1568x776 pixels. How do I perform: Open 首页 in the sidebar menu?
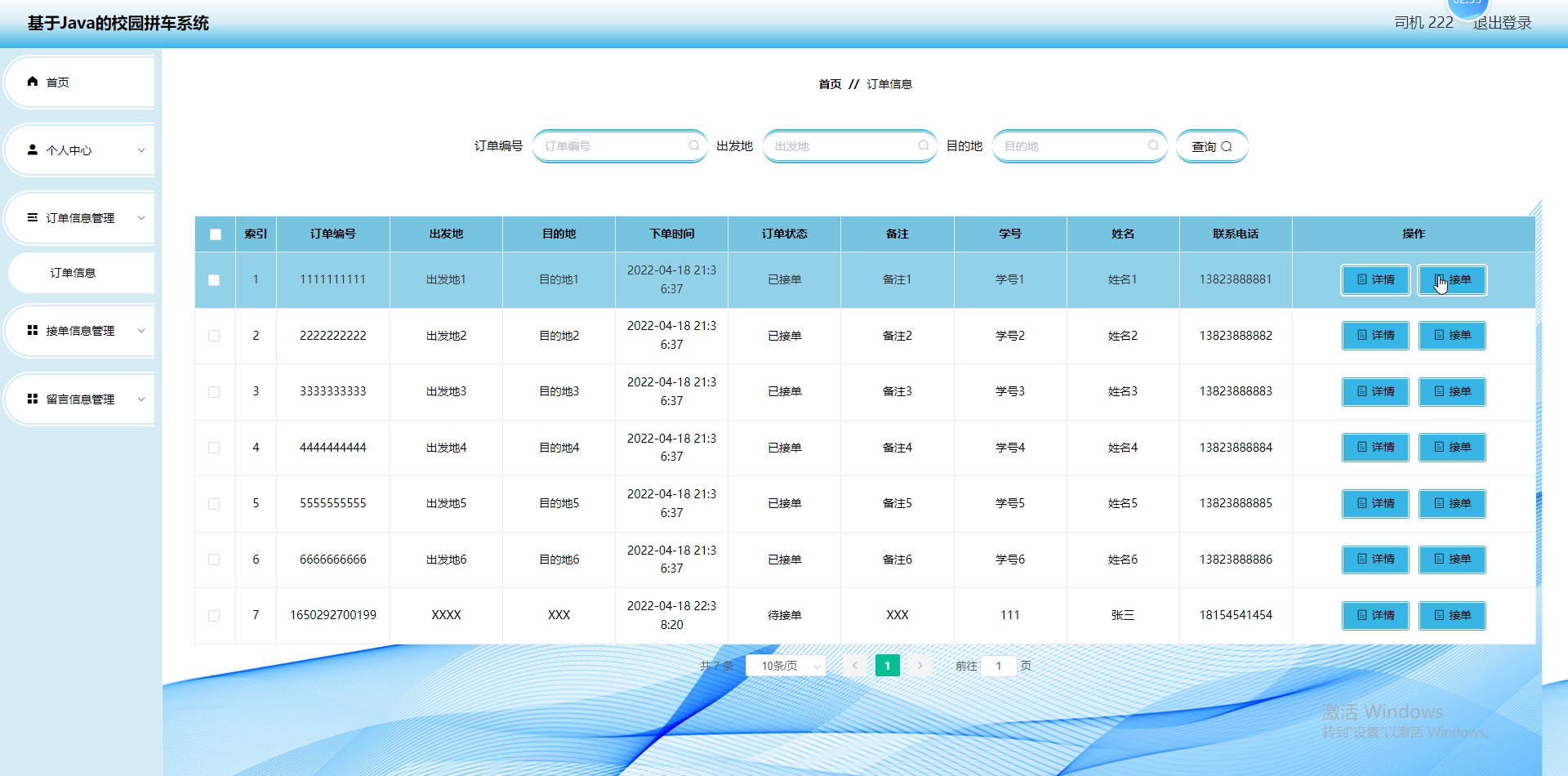pyautogui.click(x=80, y=82)
